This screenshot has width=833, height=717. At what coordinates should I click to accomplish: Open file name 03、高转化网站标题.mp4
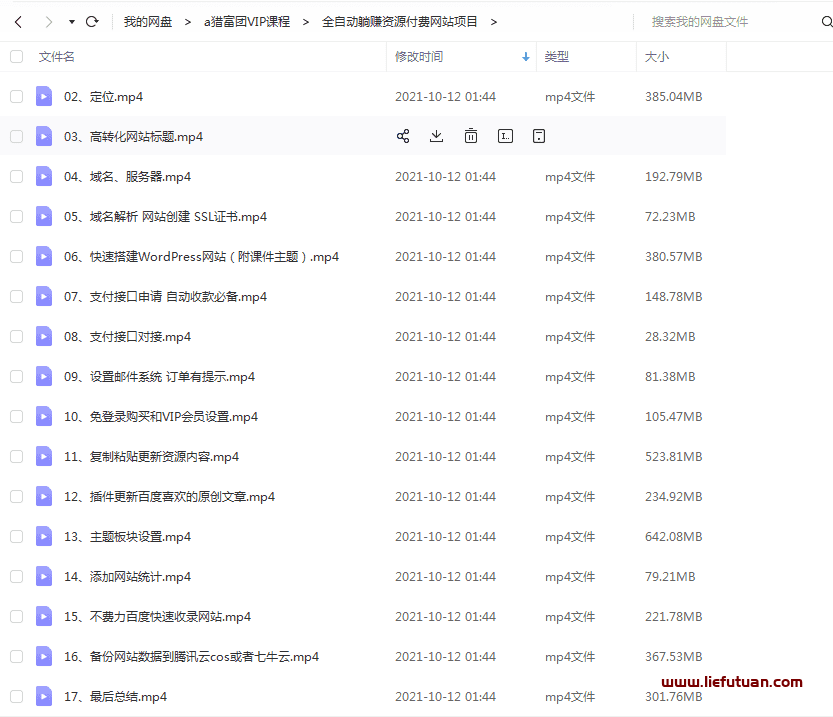coord(133,136)
